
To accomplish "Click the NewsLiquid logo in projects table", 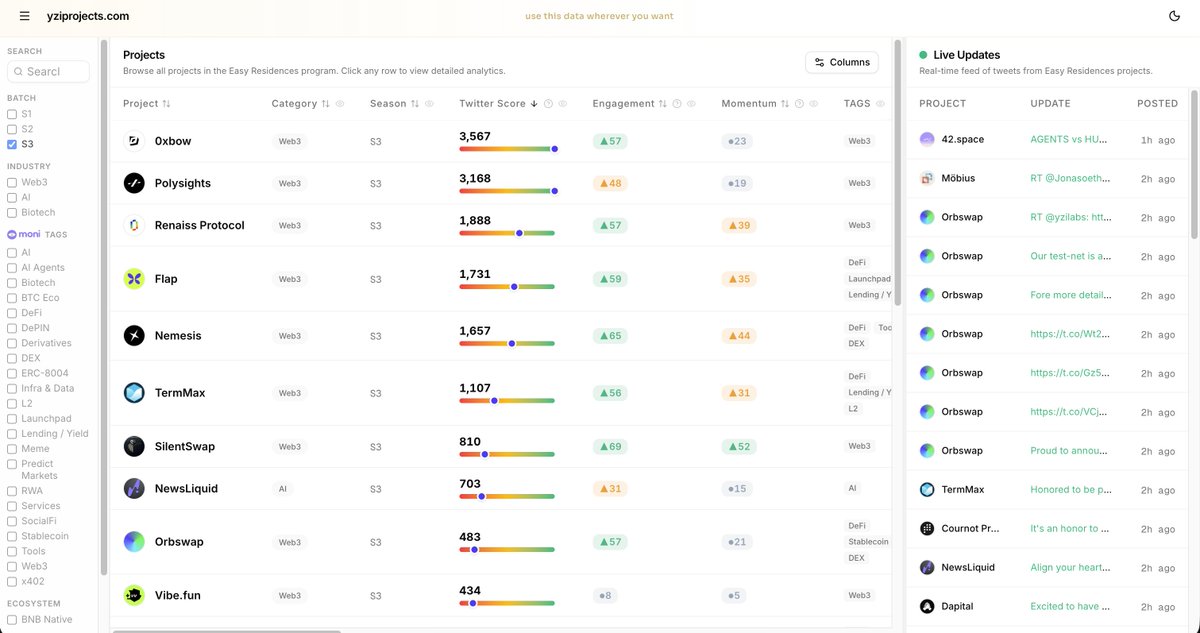I will 134,488.
